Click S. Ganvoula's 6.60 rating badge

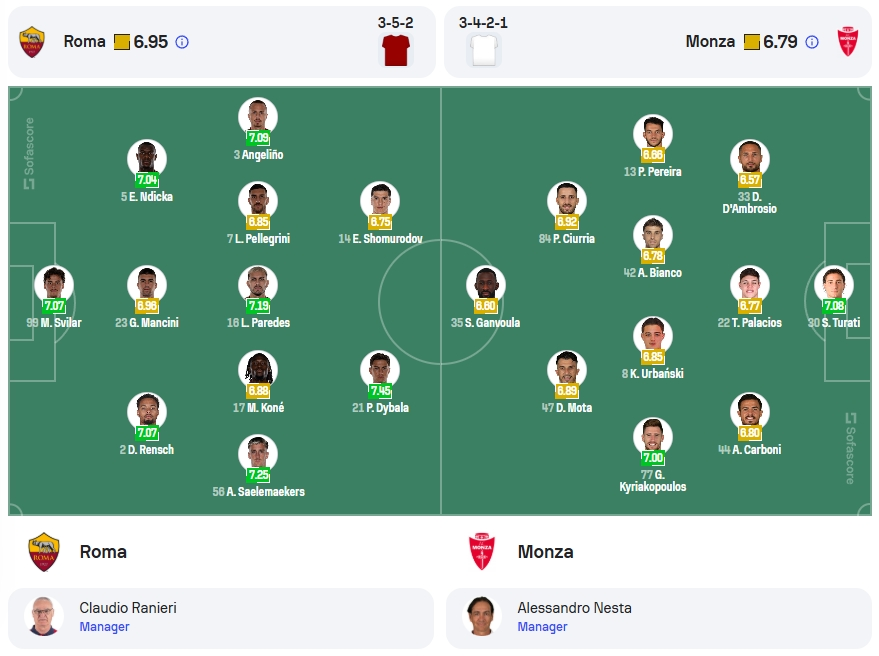[485, 306]
